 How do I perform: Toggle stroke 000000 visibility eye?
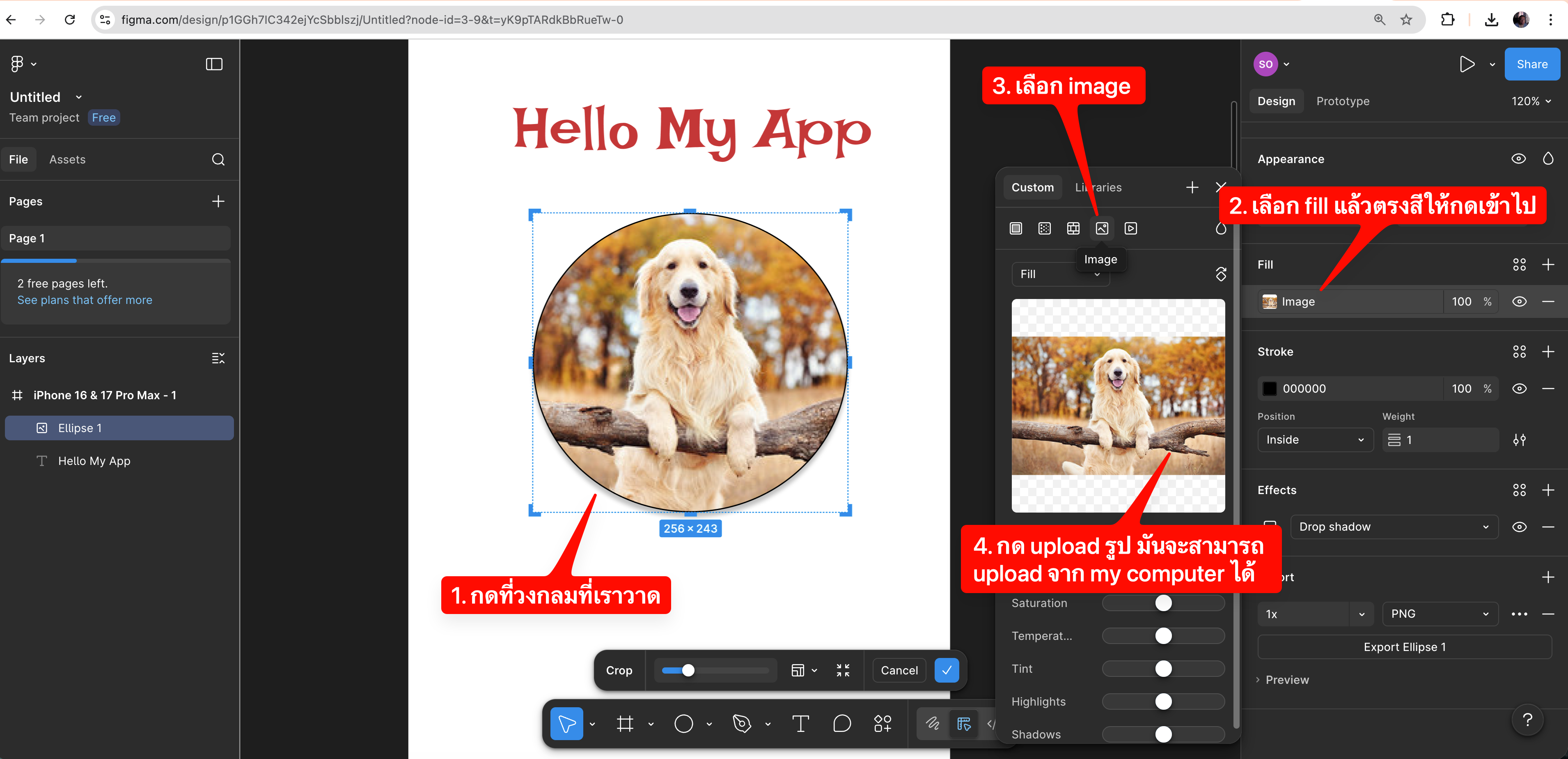click(1519, 389)
